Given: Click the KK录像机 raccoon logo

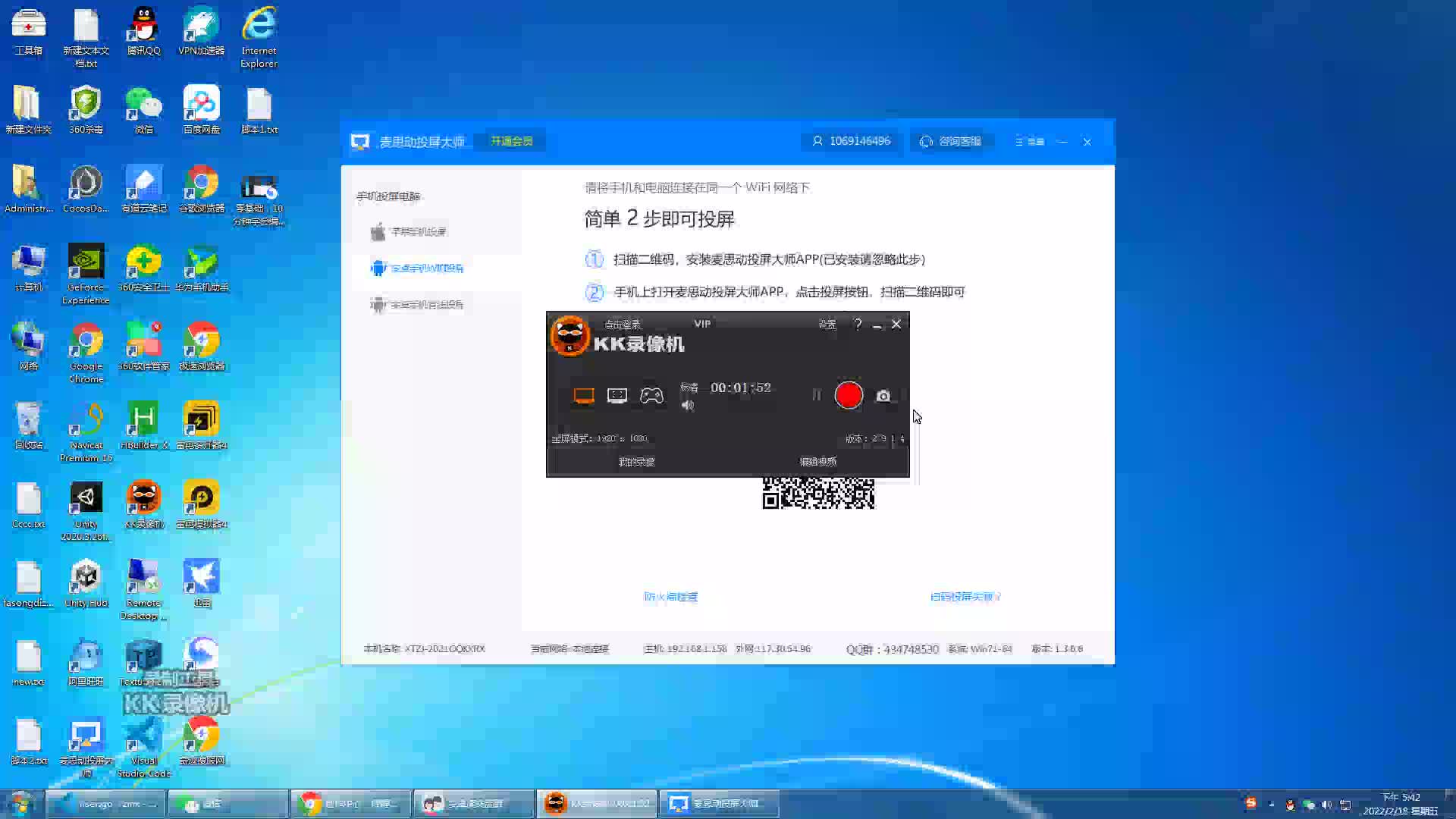Looking at the screenshot, I should tap(570, 337).
